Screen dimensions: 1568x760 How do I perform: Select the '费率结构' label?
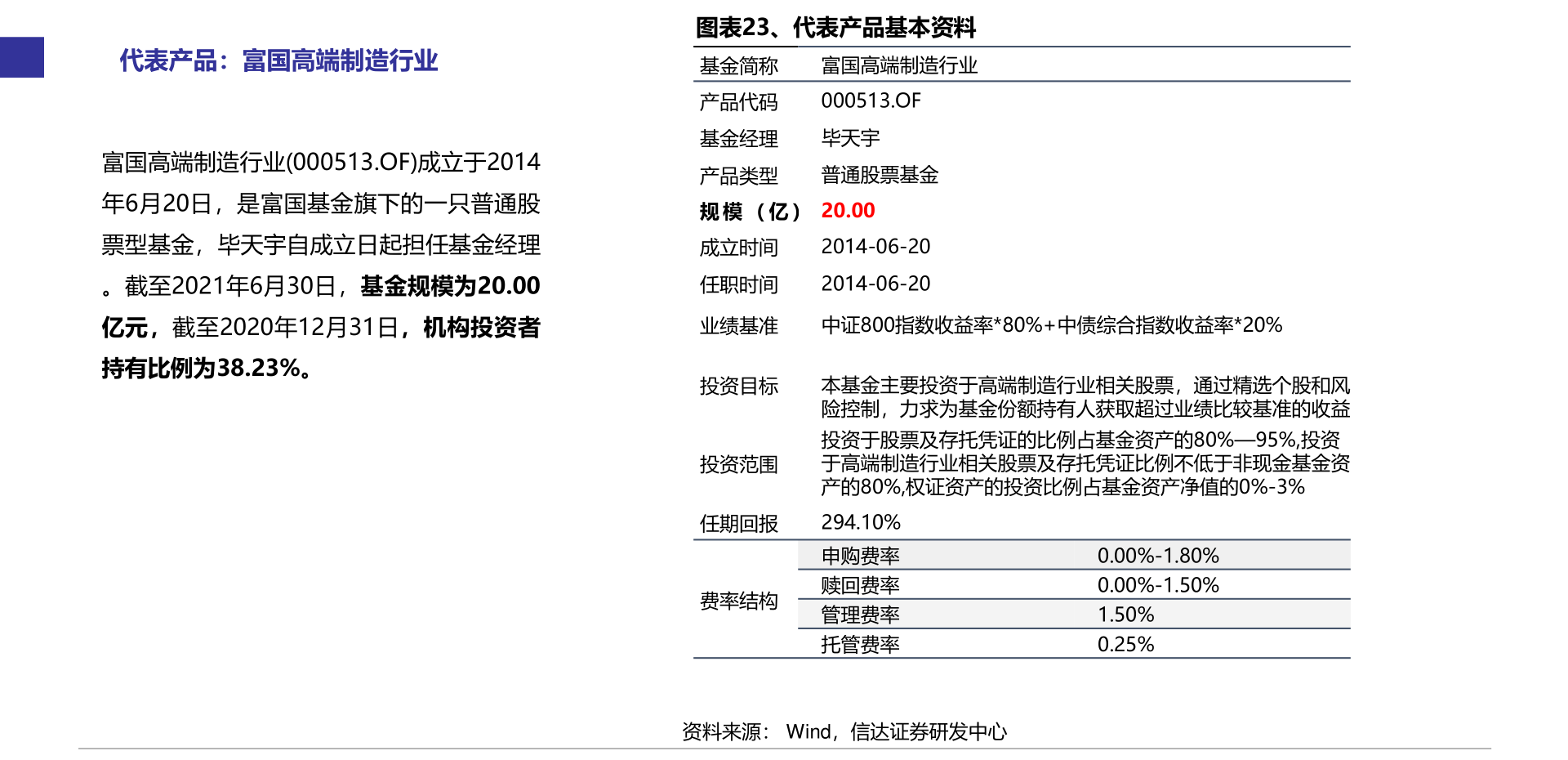click(x=738, y=601)
